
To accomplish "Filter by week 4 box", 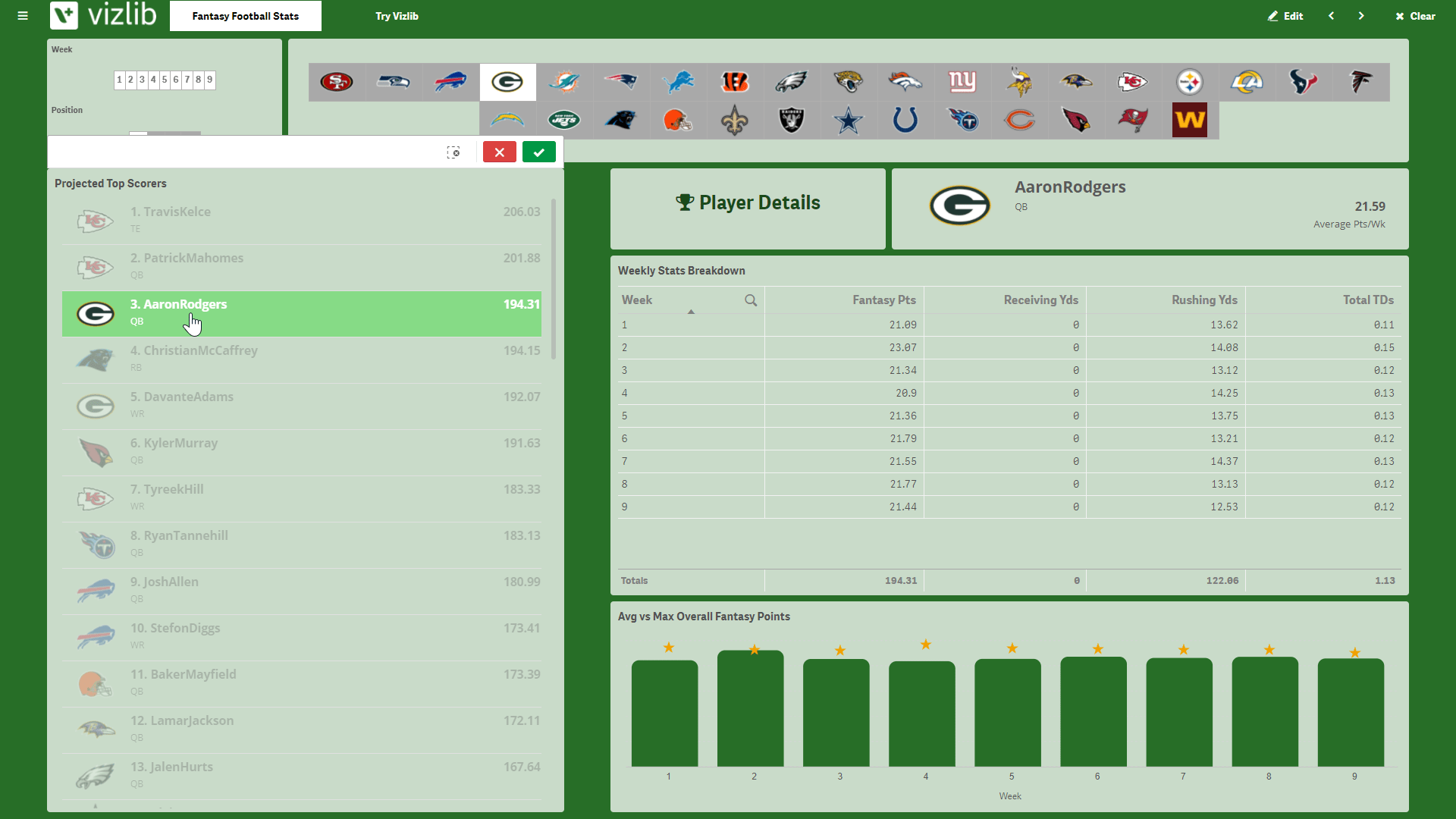I will [x=153, y=80].
